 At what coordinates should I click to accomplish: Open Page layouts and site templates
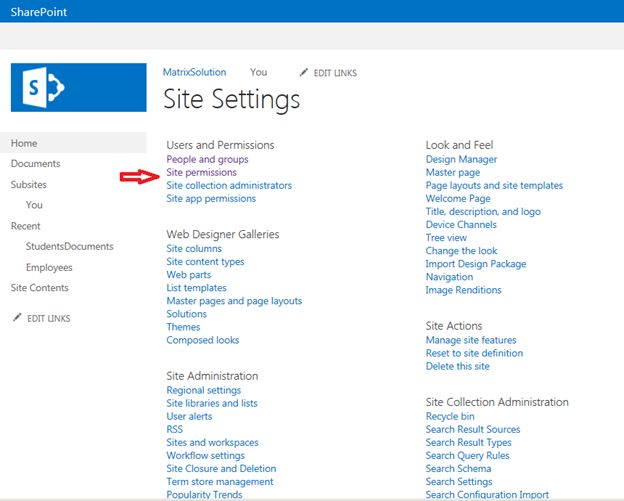[494, 185]
